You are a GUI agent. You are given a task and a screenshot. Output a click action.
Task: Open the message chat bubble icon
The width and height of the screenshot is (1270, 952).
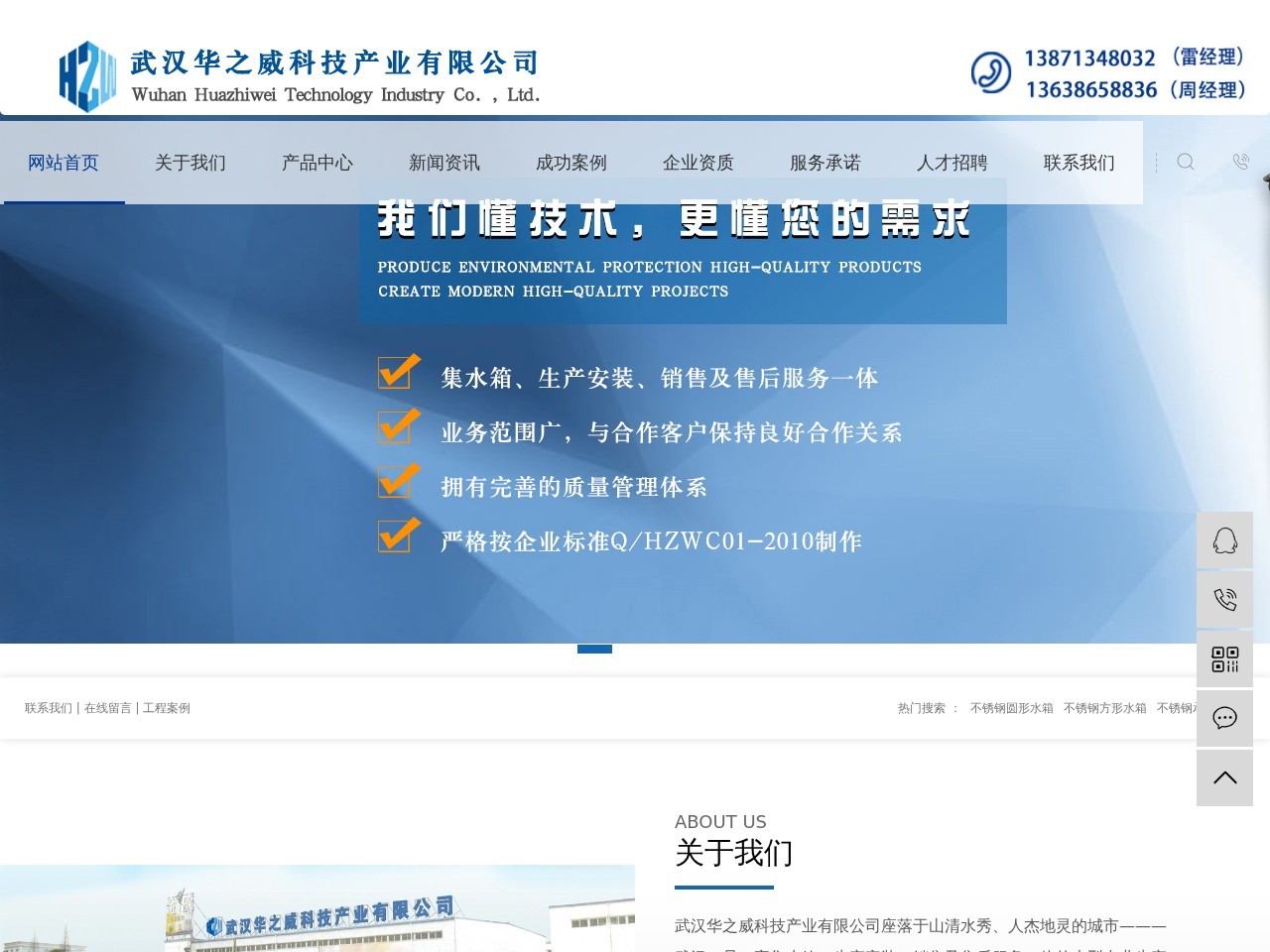click(1225, 718)
